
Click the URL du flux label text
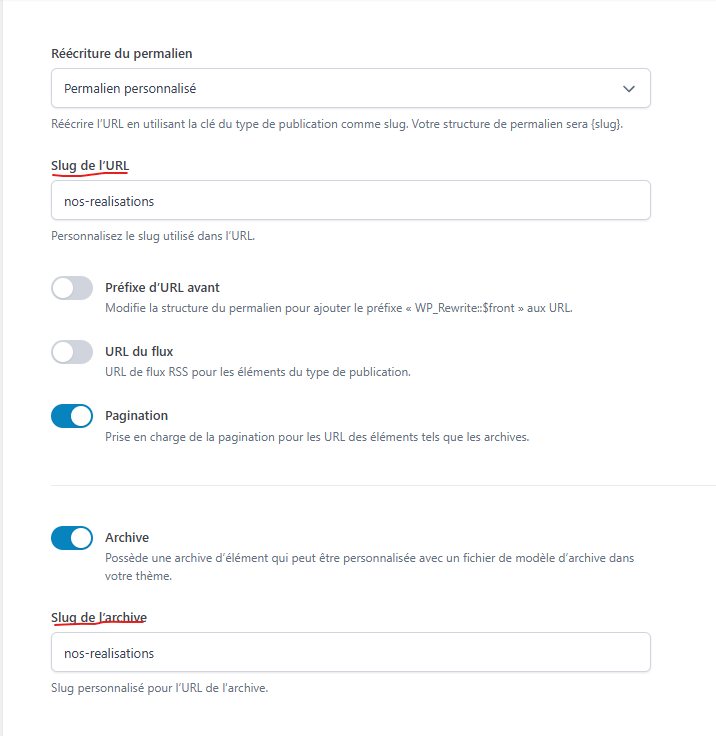point(139,352)
